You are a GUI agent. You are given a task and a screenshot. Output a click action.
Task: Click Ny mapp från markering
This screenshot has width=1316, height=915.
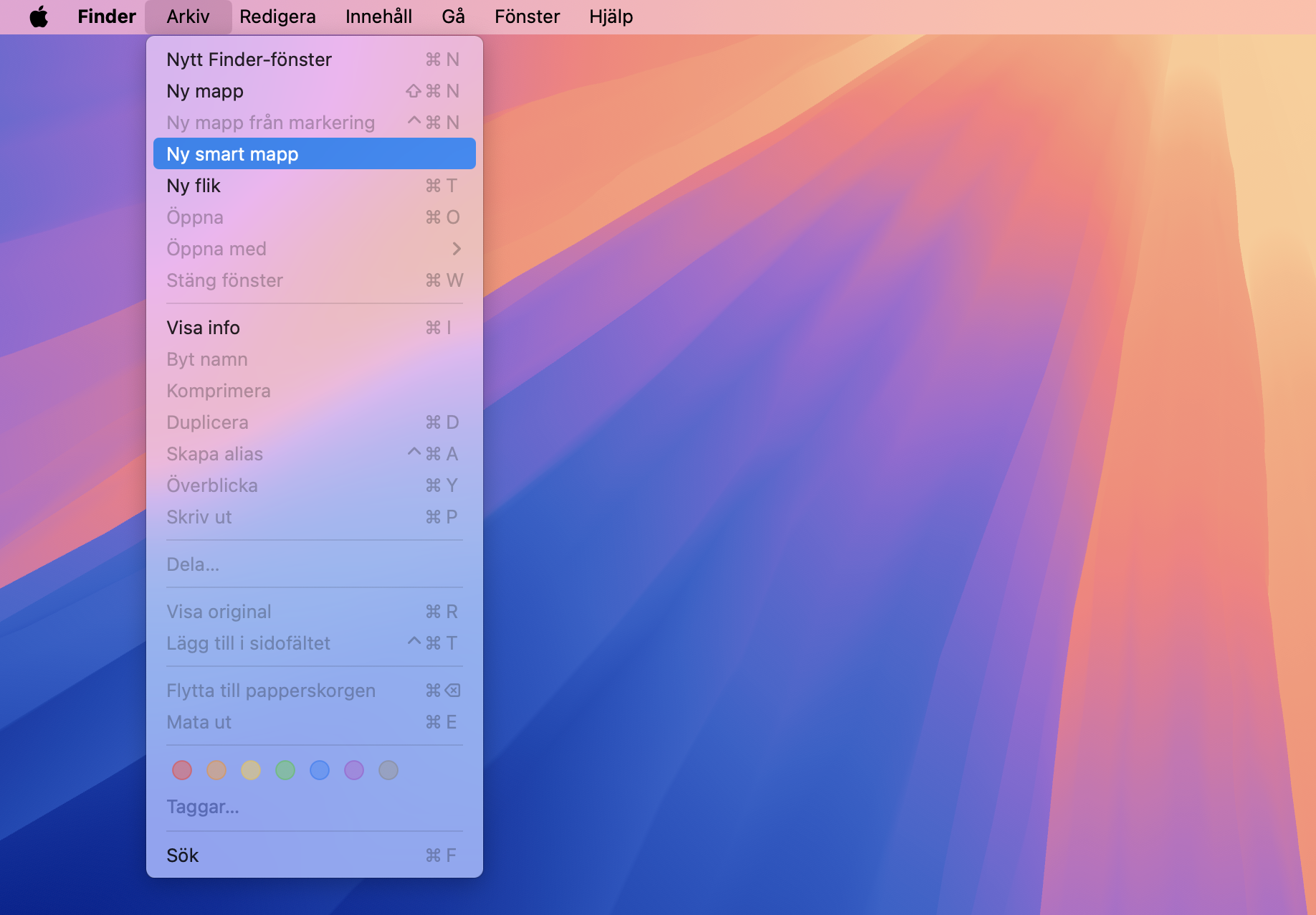(315, 123)
